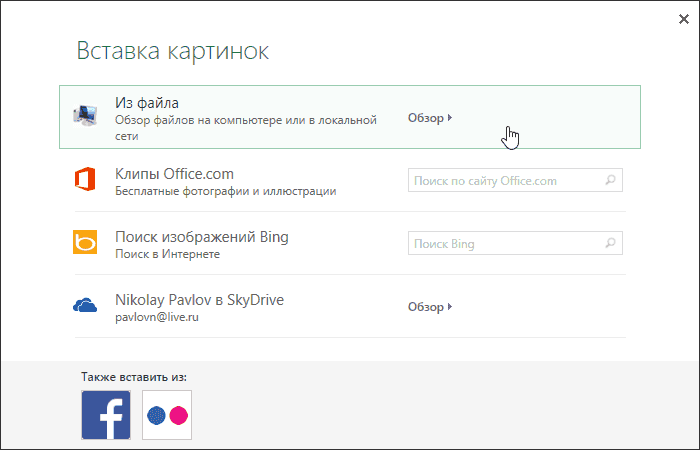Click the blue SkyDrive cloud icon
Screen dimensions: 700x450
(x=84, y=306)
